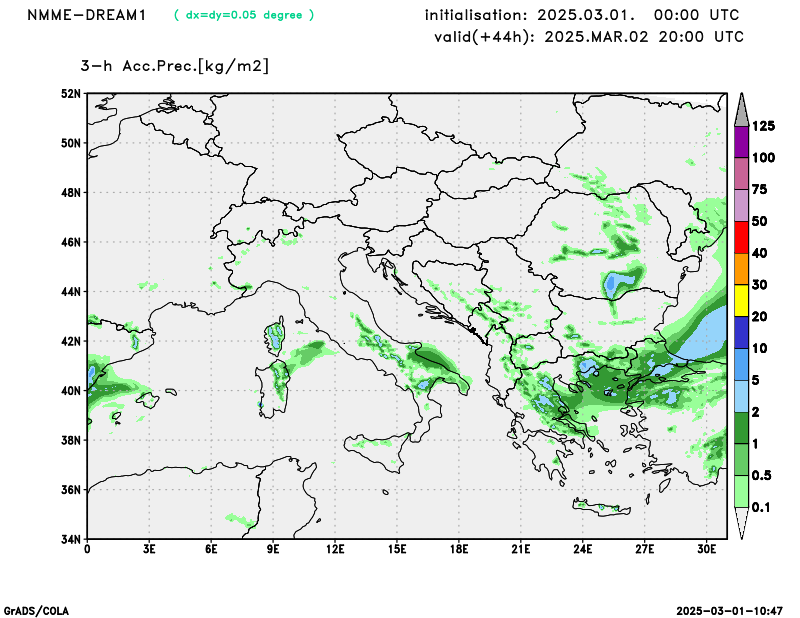This screenshot has width=800, height=618.
Task: Click the 30E longitude label
Action: pyautogui.click(x=707, y=550)
